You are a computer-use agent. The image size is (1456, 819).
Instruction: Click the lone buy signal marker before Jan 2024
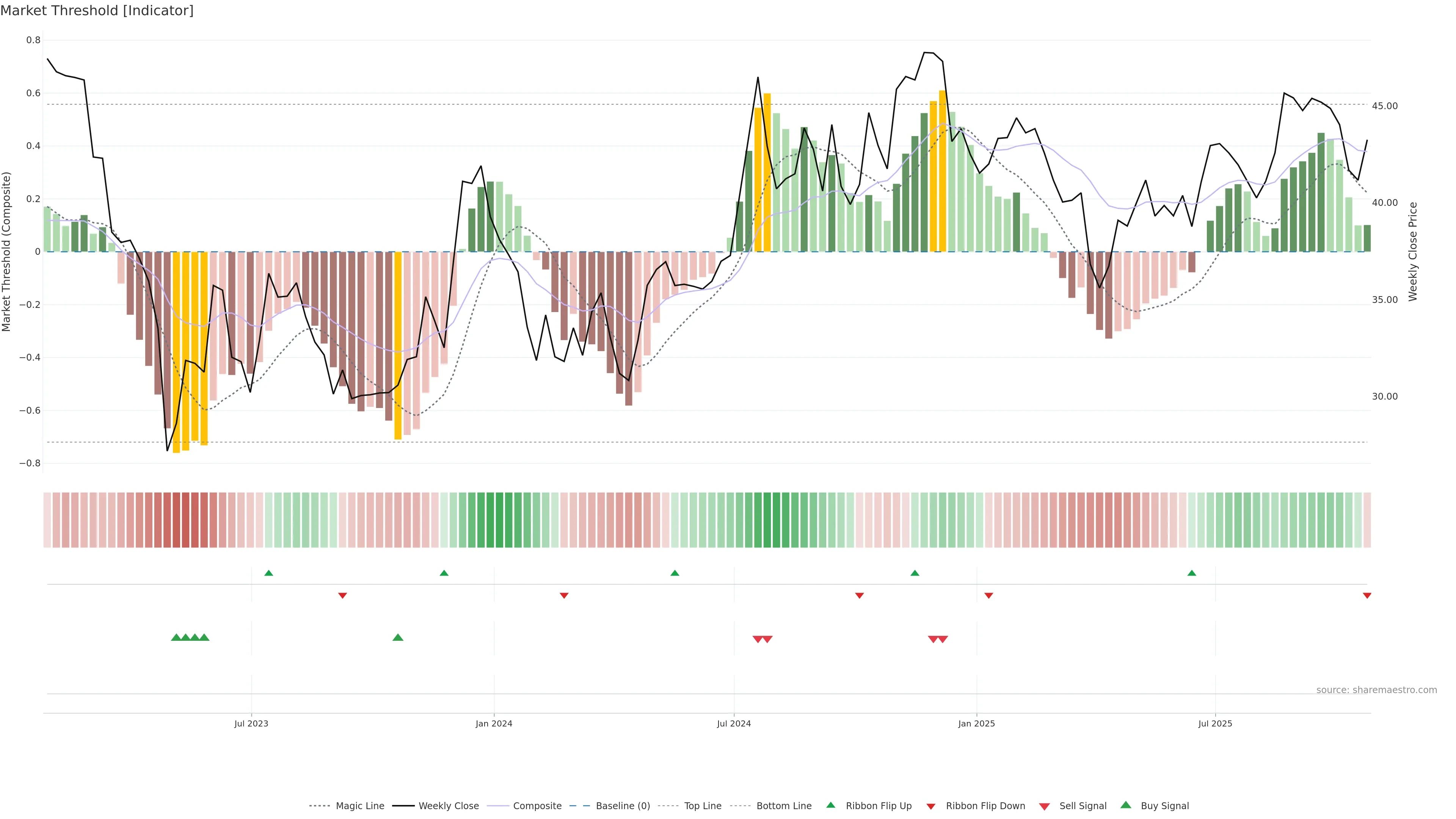click(398, 637)
